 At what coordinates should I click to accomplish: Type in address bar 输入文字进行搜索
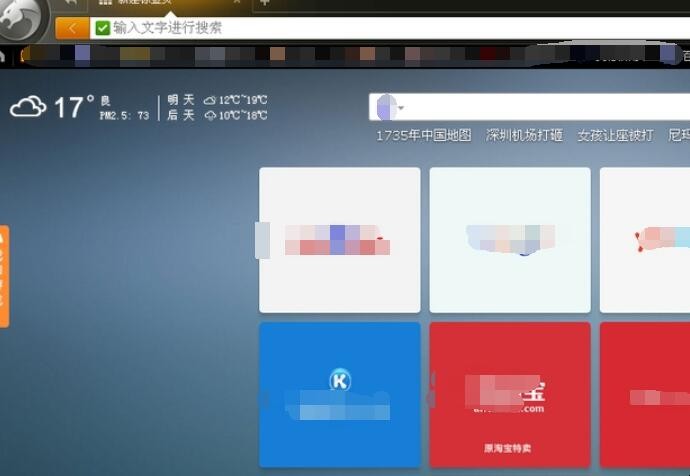coord(300,28)
